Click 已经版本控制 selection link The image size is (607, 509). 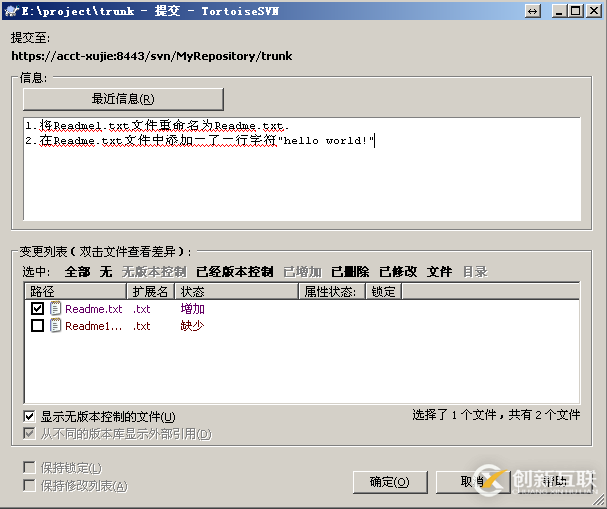235,272
